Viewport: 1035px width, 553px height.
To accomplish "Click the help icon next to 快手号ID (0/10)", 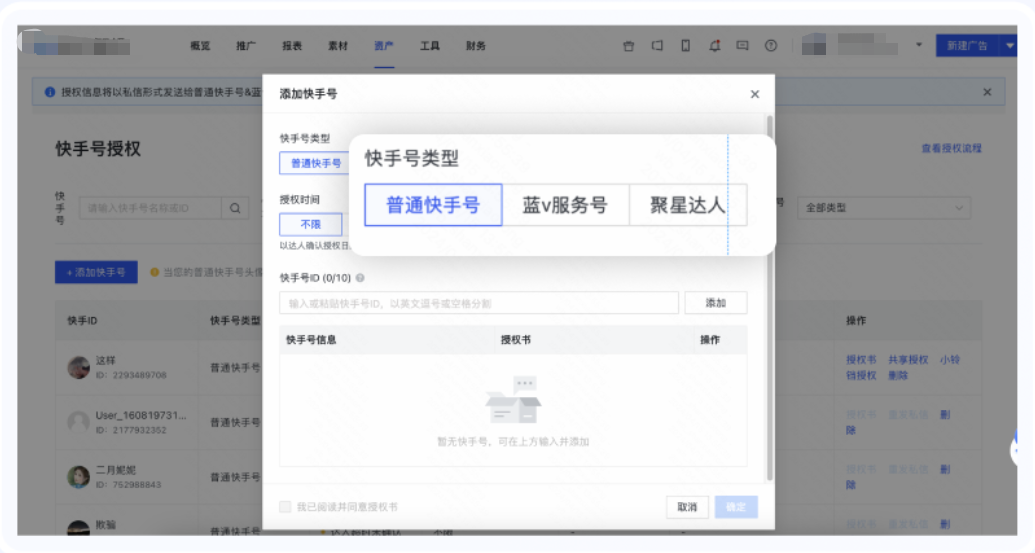I will (360, 278).
